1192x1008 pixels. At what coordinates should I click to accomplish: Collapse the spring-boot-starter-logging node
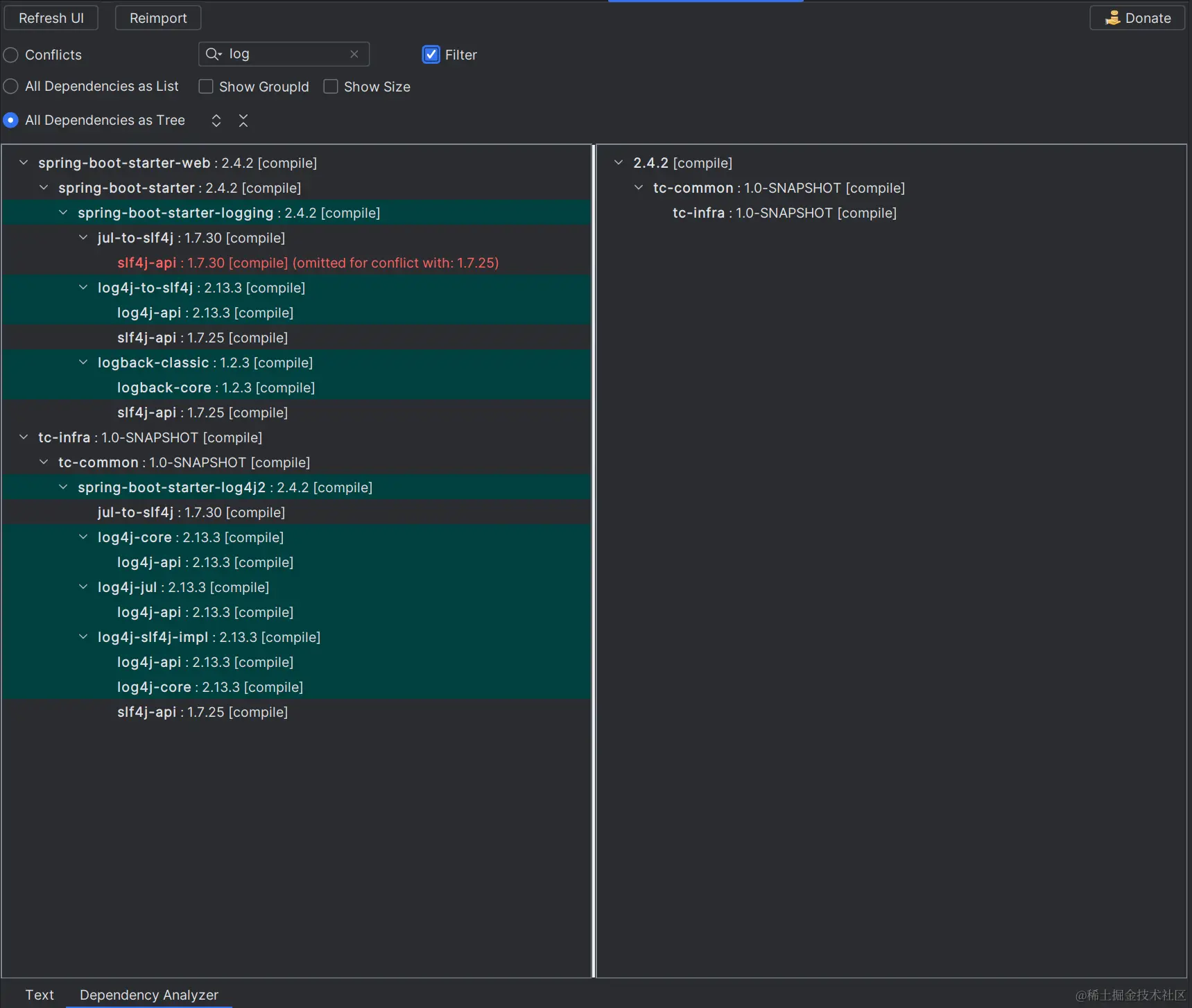coord(64,213)
